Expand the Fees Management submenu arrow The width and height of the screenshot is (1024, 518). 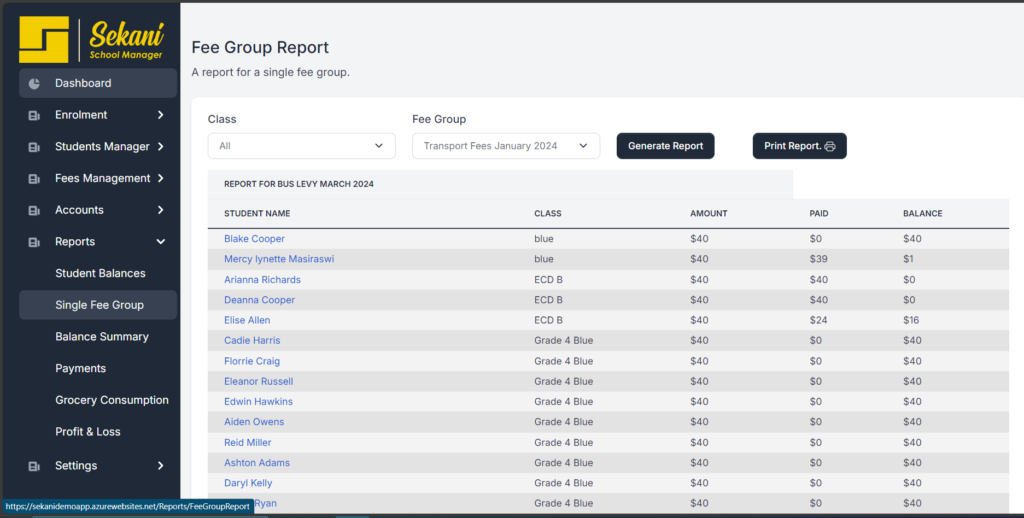pyautogui.click(x=161, y=179)
